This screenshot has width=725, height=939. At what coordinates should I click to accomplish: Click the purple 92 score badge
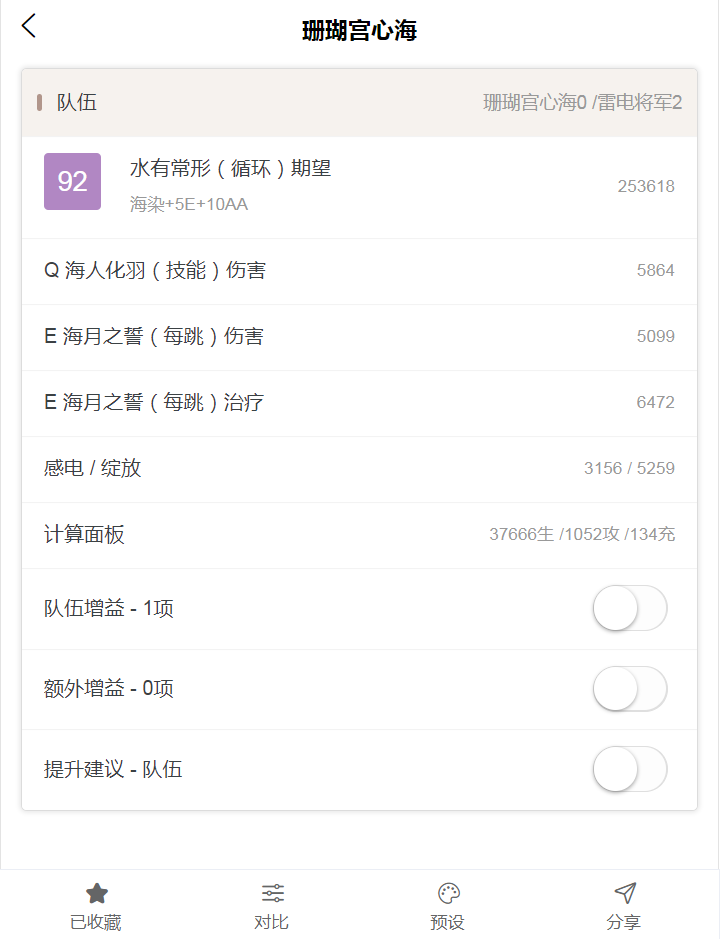[x=72, y=181]
